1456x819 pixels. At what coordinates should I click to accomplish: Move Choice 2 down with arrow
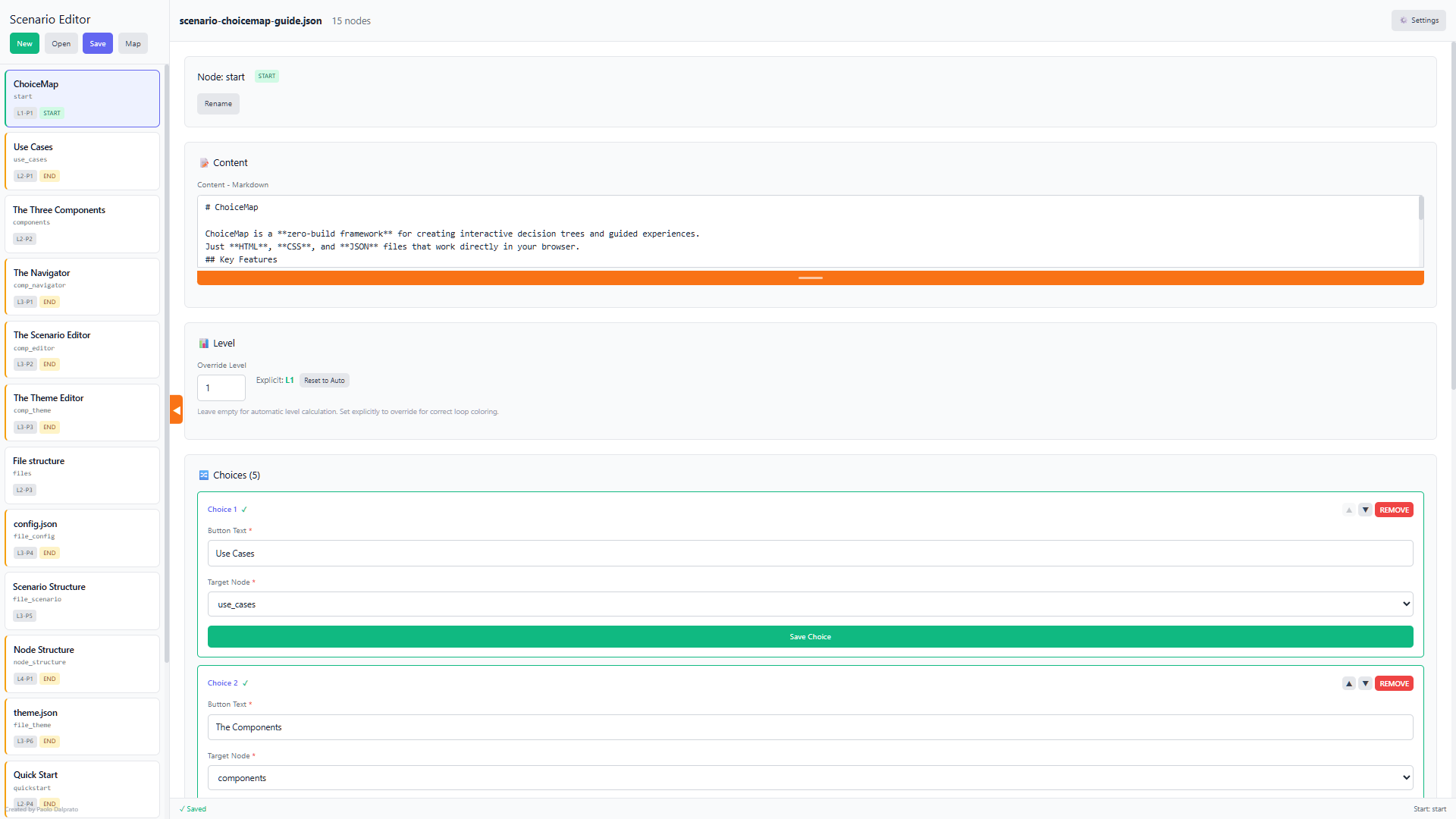[x=1365, y=684]
